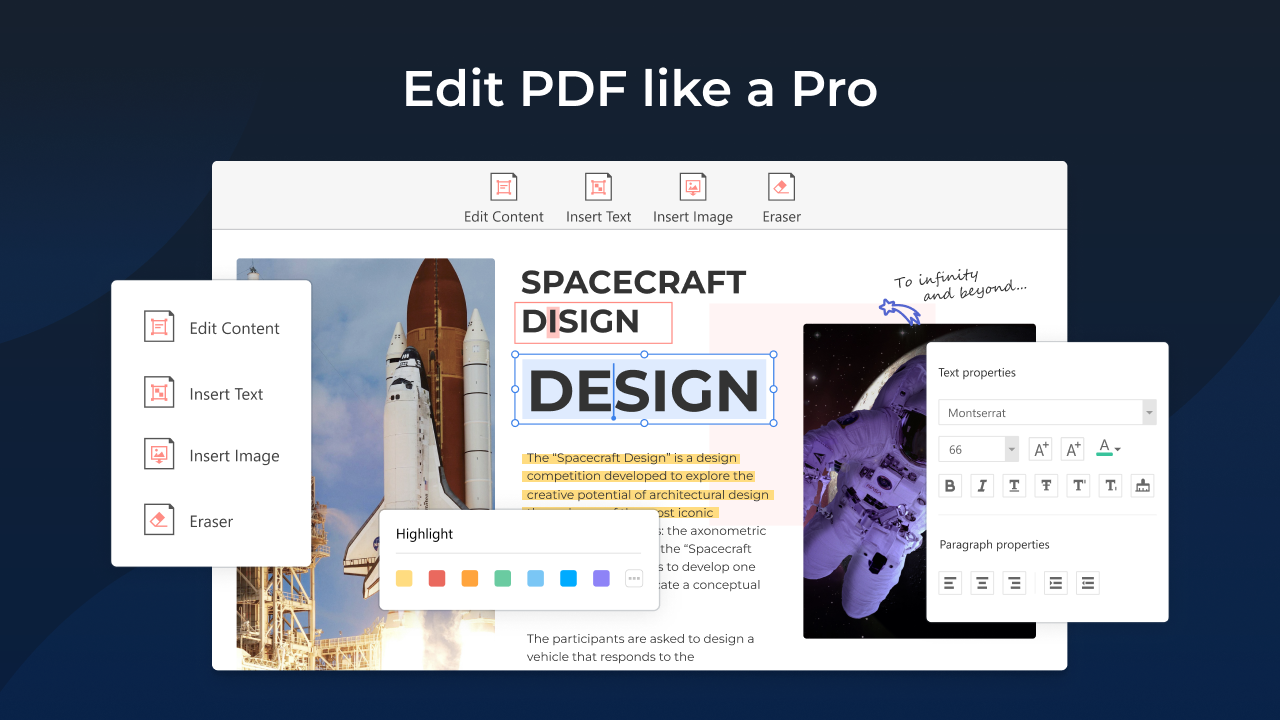Center-align text using Paragraph properties
This screenshot has width=1280, height=720.
point(982,582)
